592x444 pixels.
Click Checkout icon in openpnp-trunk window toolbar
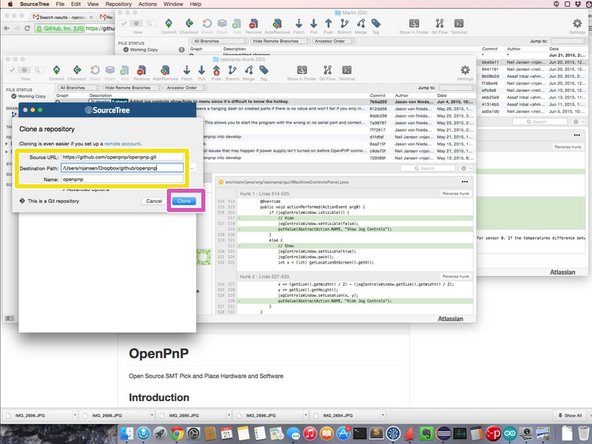(x=77, y=70)
